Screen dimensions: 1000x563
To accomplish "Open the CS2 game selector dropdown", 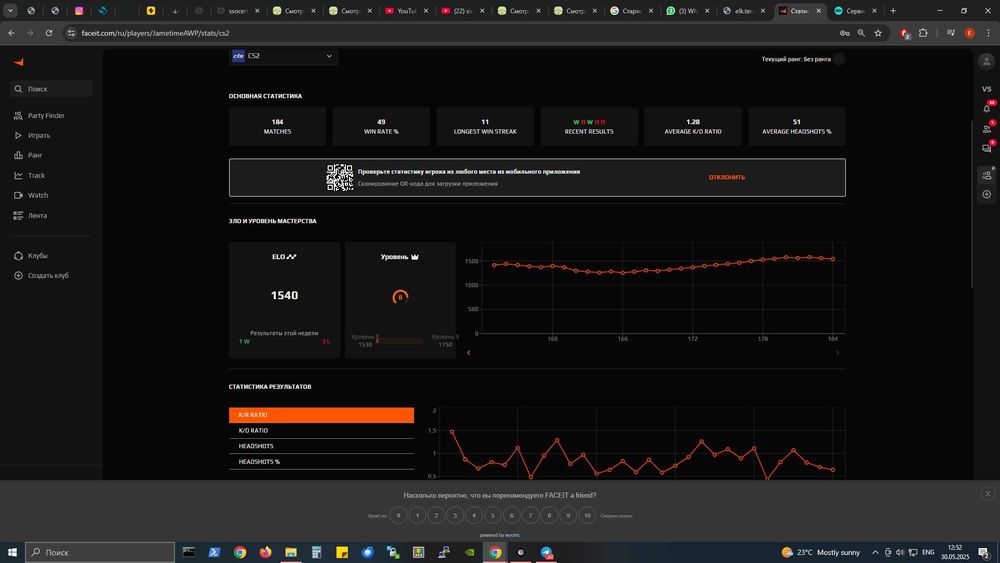I will coord(283,55).
